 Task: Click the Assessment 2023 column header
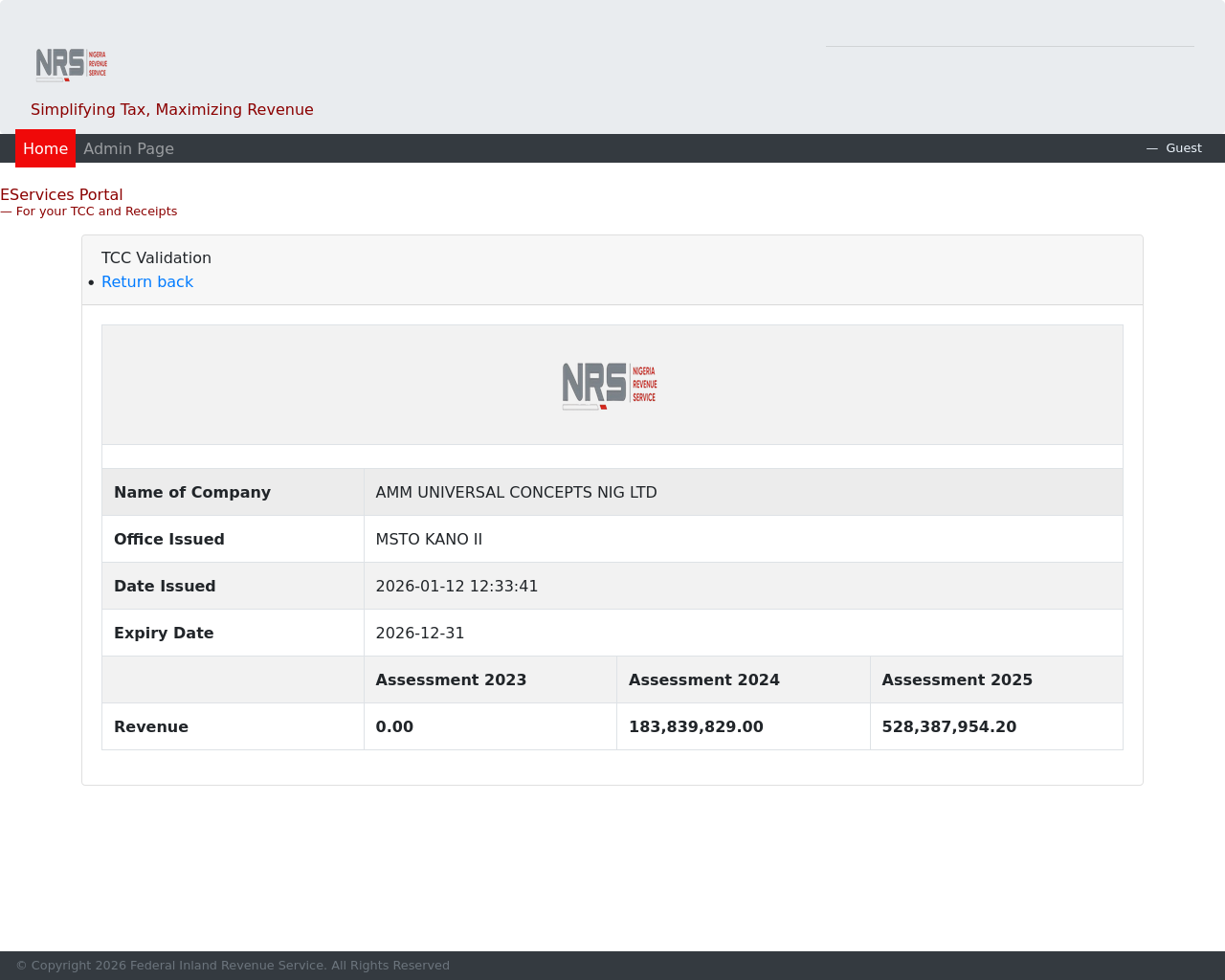tap(451, 679)
